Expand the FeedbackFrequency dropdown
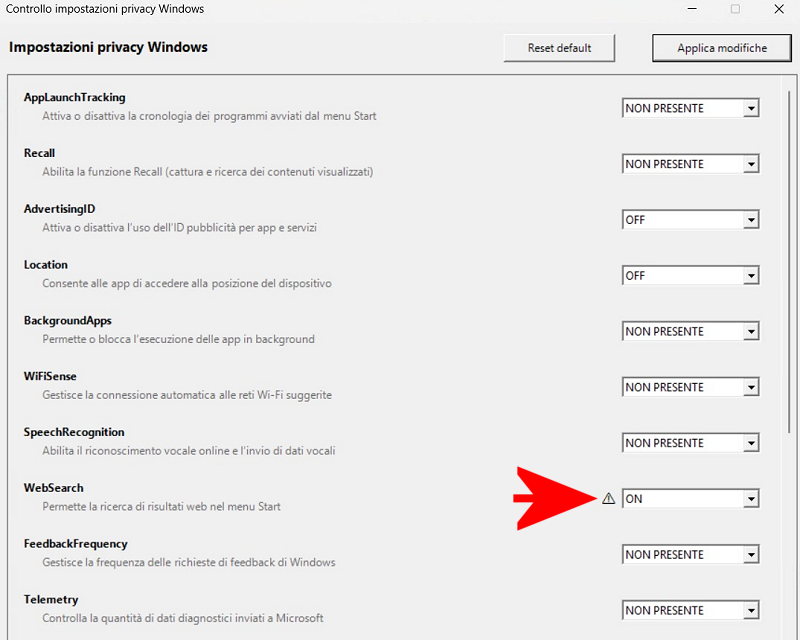The image size is (800, 640). (690, 554)
